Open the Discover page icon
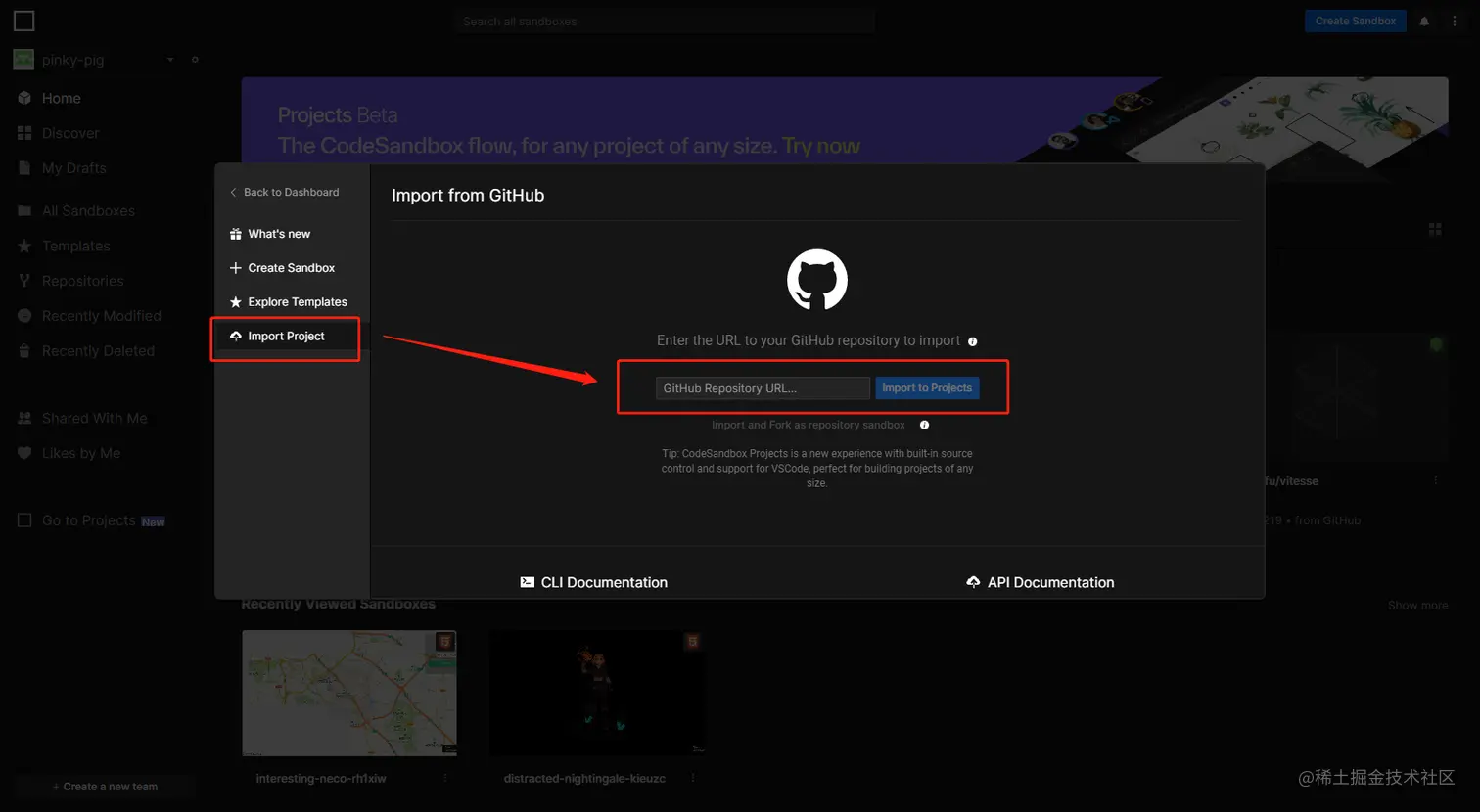This screenshot has height=812, width=1480. [x=23, y=133]
